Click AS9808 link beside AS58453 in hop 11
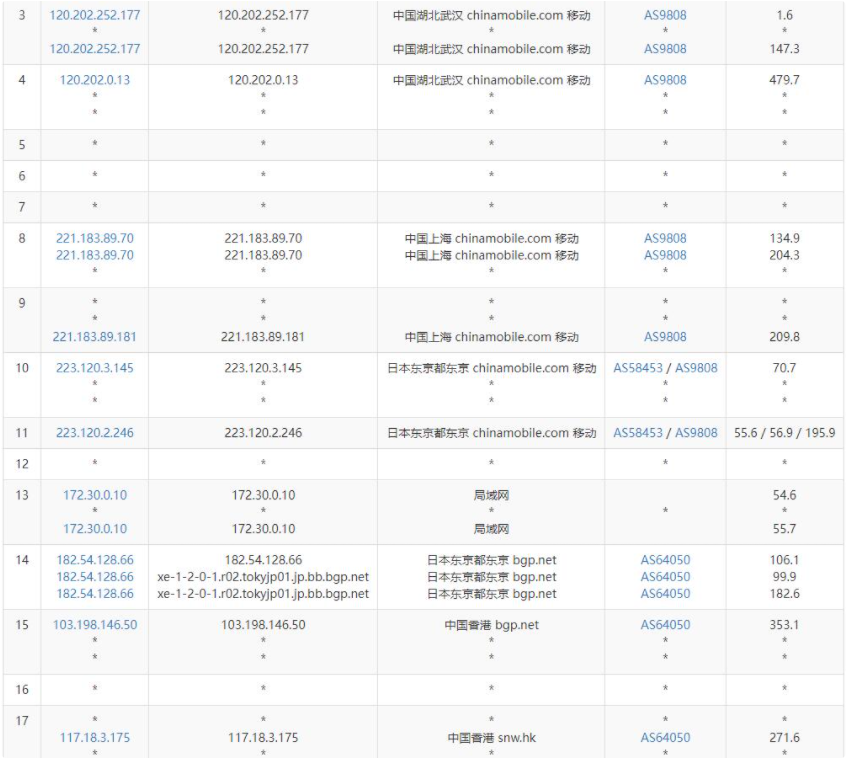This screenshot has width=848, height=763. pos(696,433)
